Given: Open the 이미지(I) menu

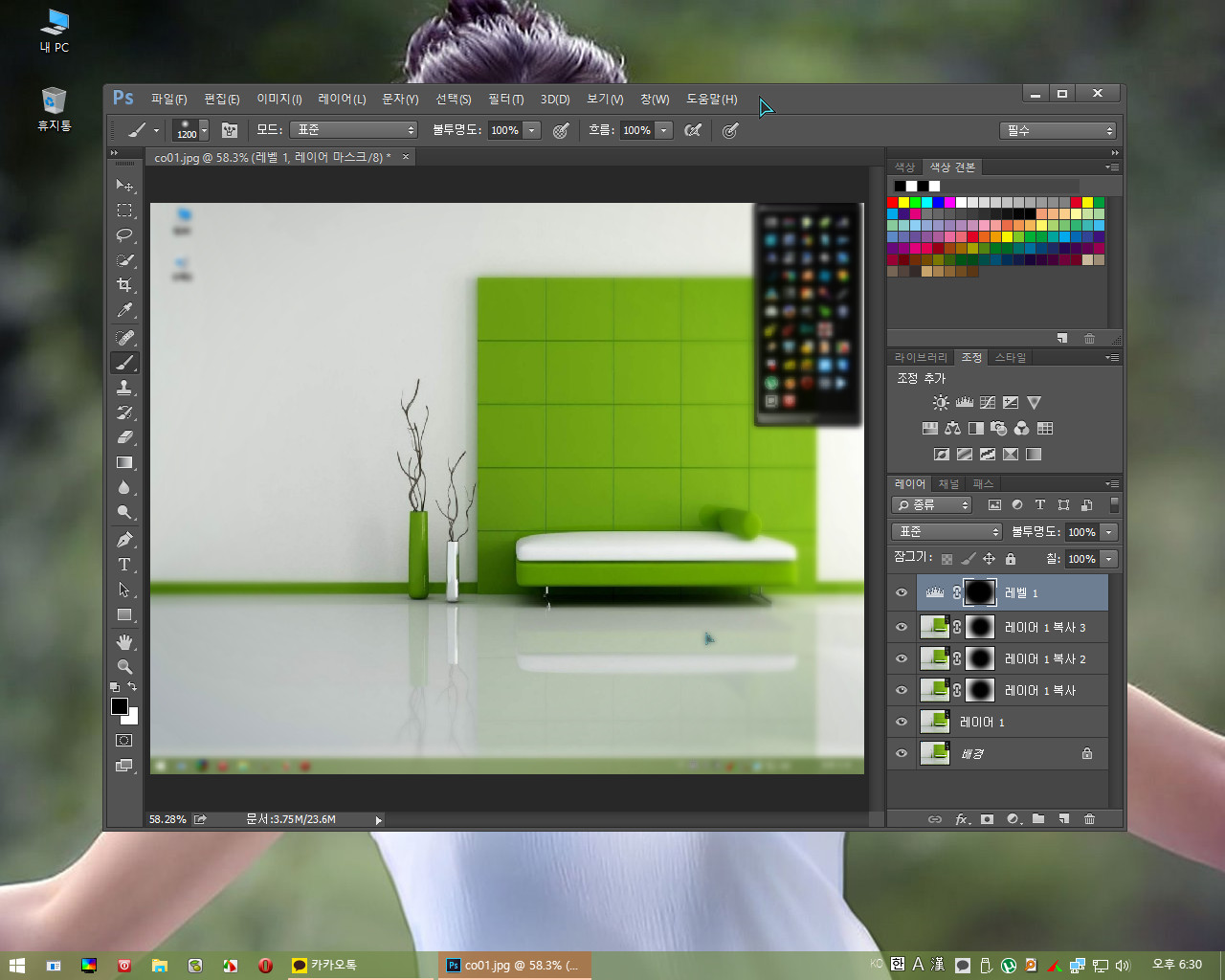Looking at the screenshot, I should pyautogui.click(x=279, y=100).
